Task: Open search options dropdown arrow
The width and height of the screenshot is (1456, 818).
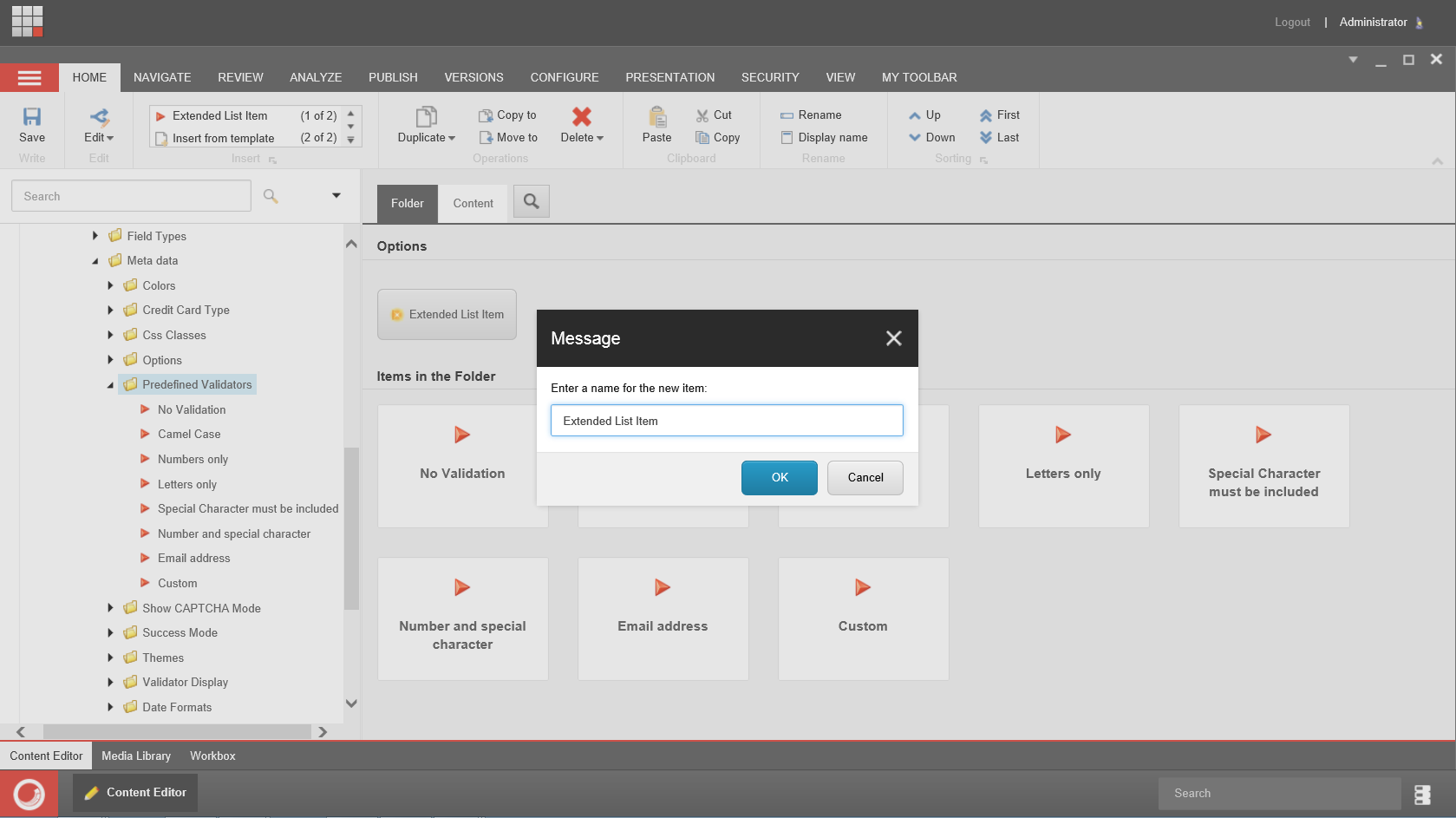Action: [x=336, y=196]
